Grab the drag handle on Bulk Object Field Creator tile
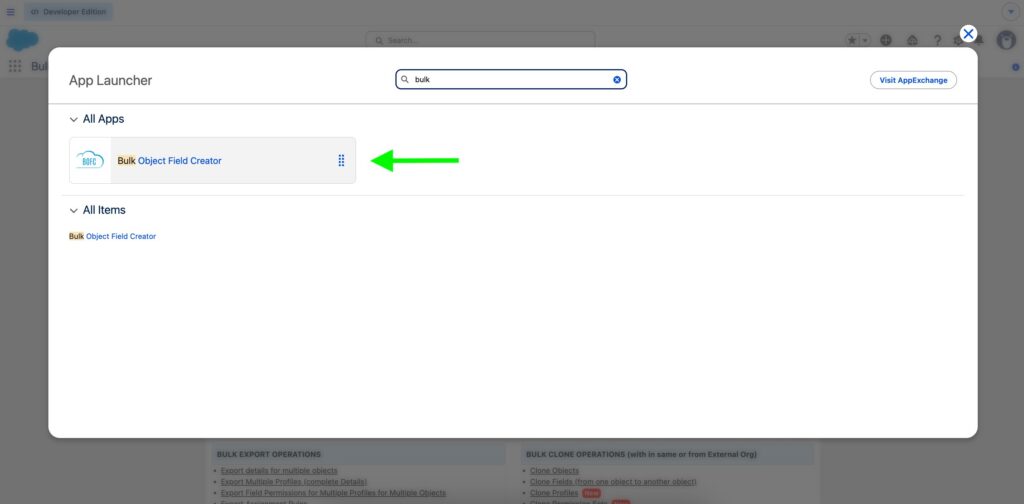1024x504 pixels. click(341, 161)
